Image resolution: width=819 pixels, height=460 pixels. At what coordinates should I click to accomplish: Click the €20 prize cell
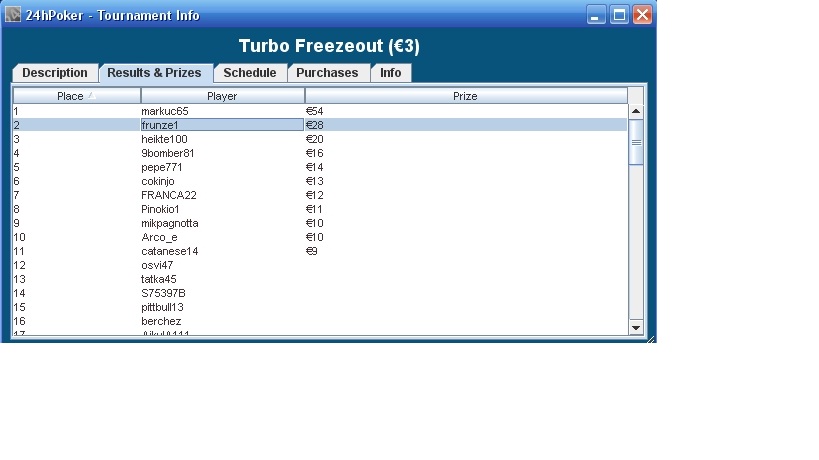click(x=314, y=139)
